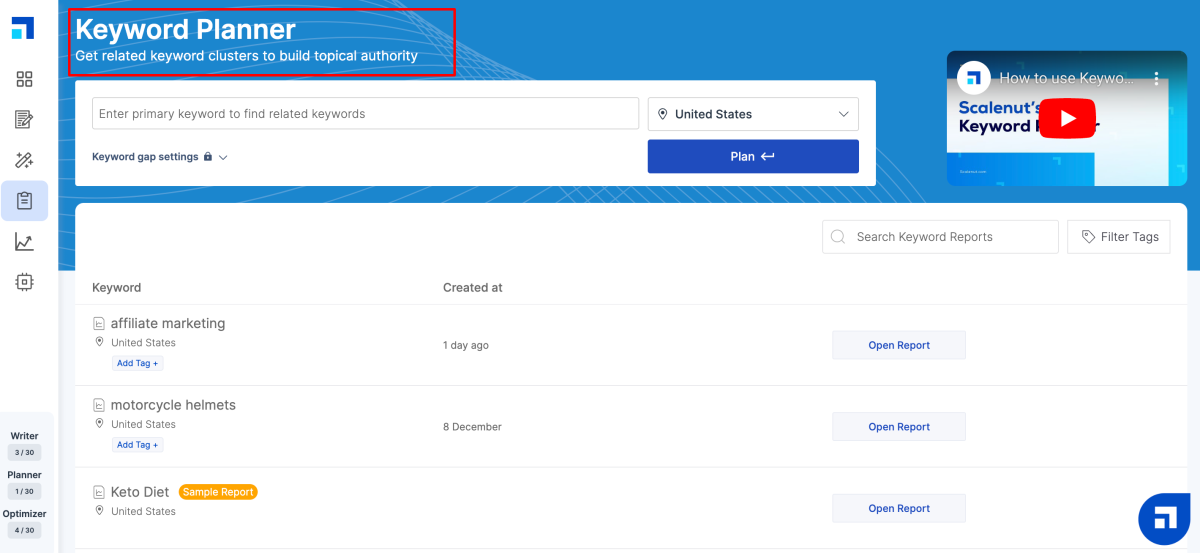Viewport: 1200px width, 553px height.
Task: Select the magic wand AI tools icon
Action: pyautogui.click(x=24, y=160)
